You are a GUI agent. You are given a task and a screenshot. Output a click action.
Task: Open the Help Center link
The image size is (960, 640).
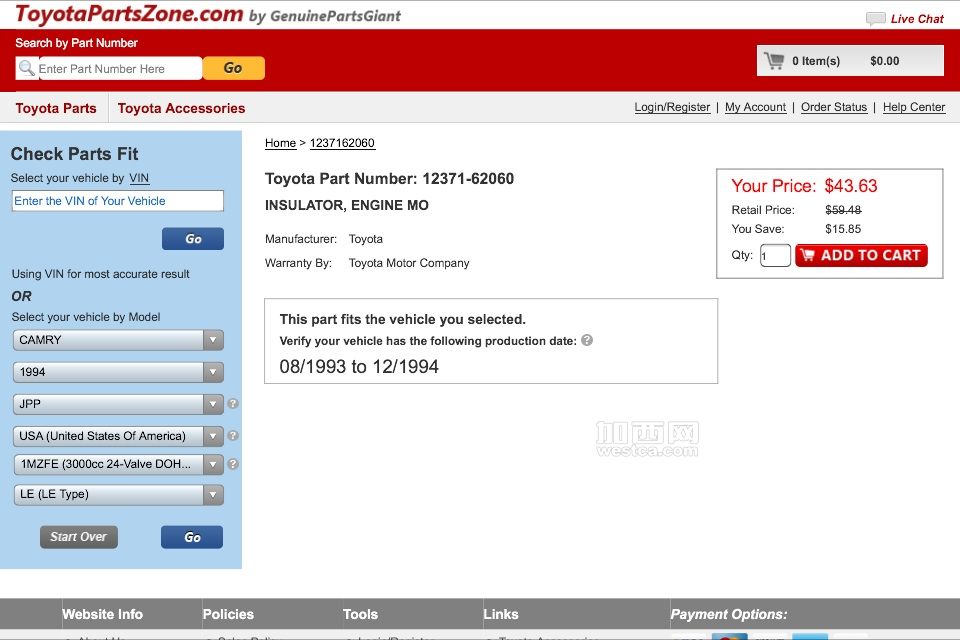(914, 107)
